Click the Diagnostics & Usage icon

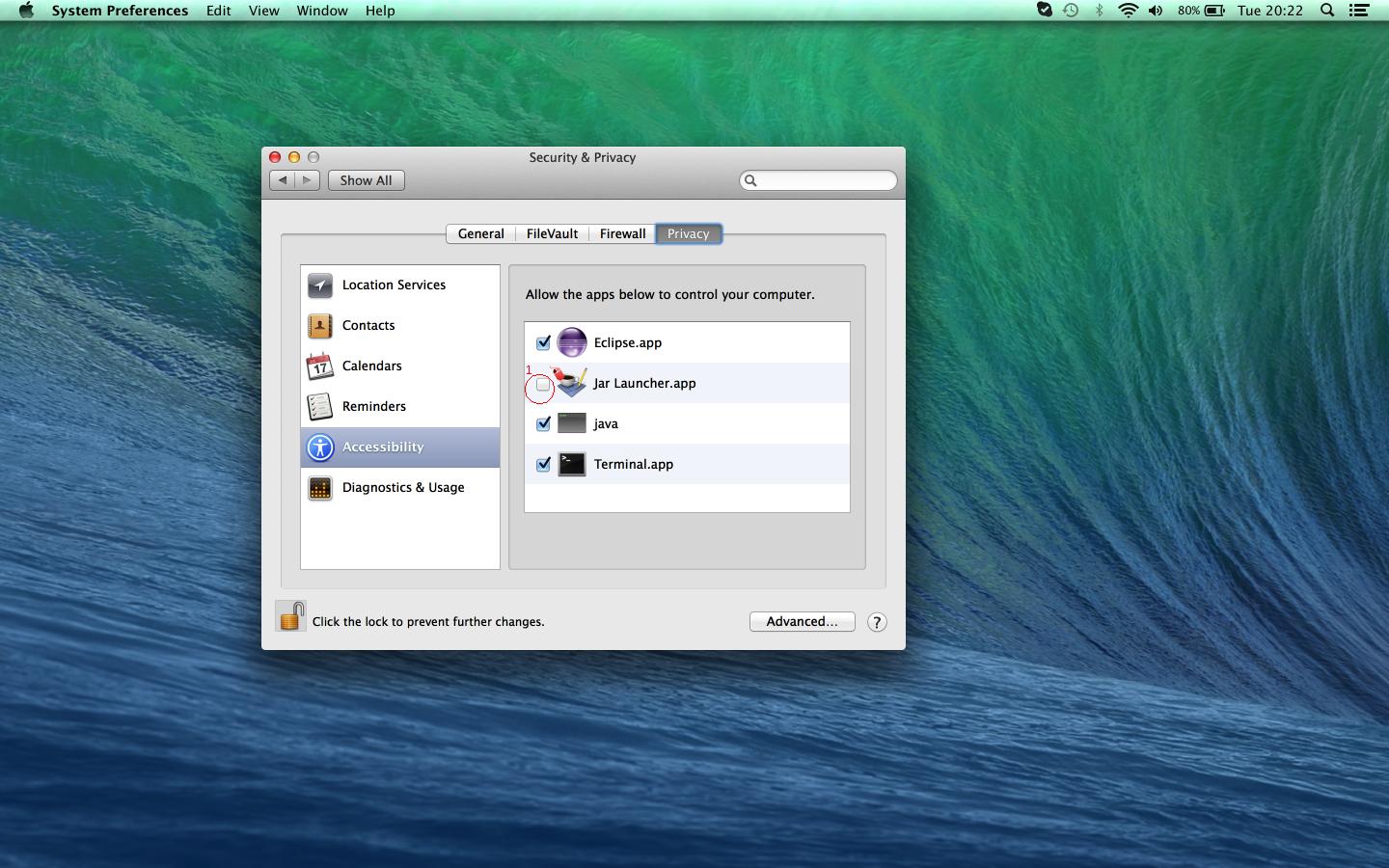coord(320,488)
